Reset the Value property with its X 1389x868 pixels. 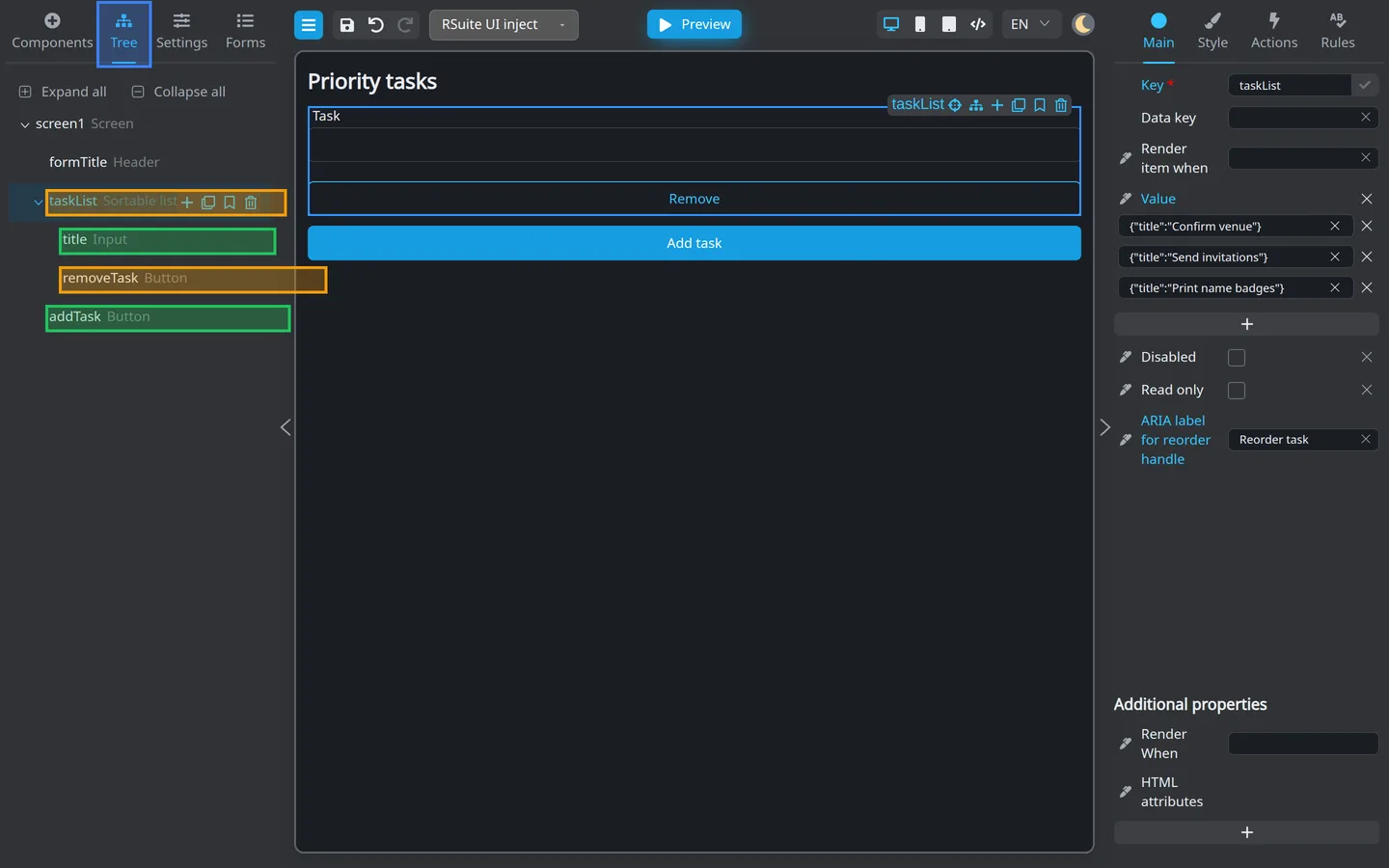point(1367,199)
